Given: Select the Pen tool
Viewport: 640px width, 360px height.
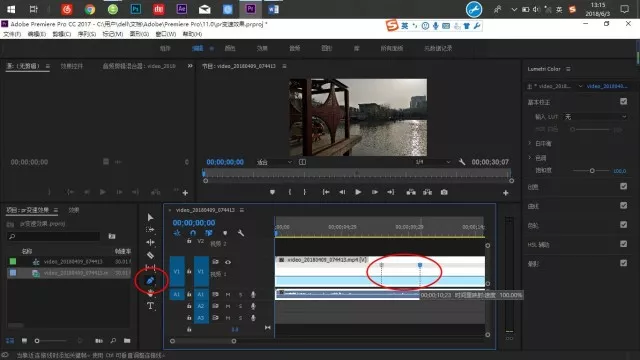Looking at the screenshot, I should (x=150, y=280).
